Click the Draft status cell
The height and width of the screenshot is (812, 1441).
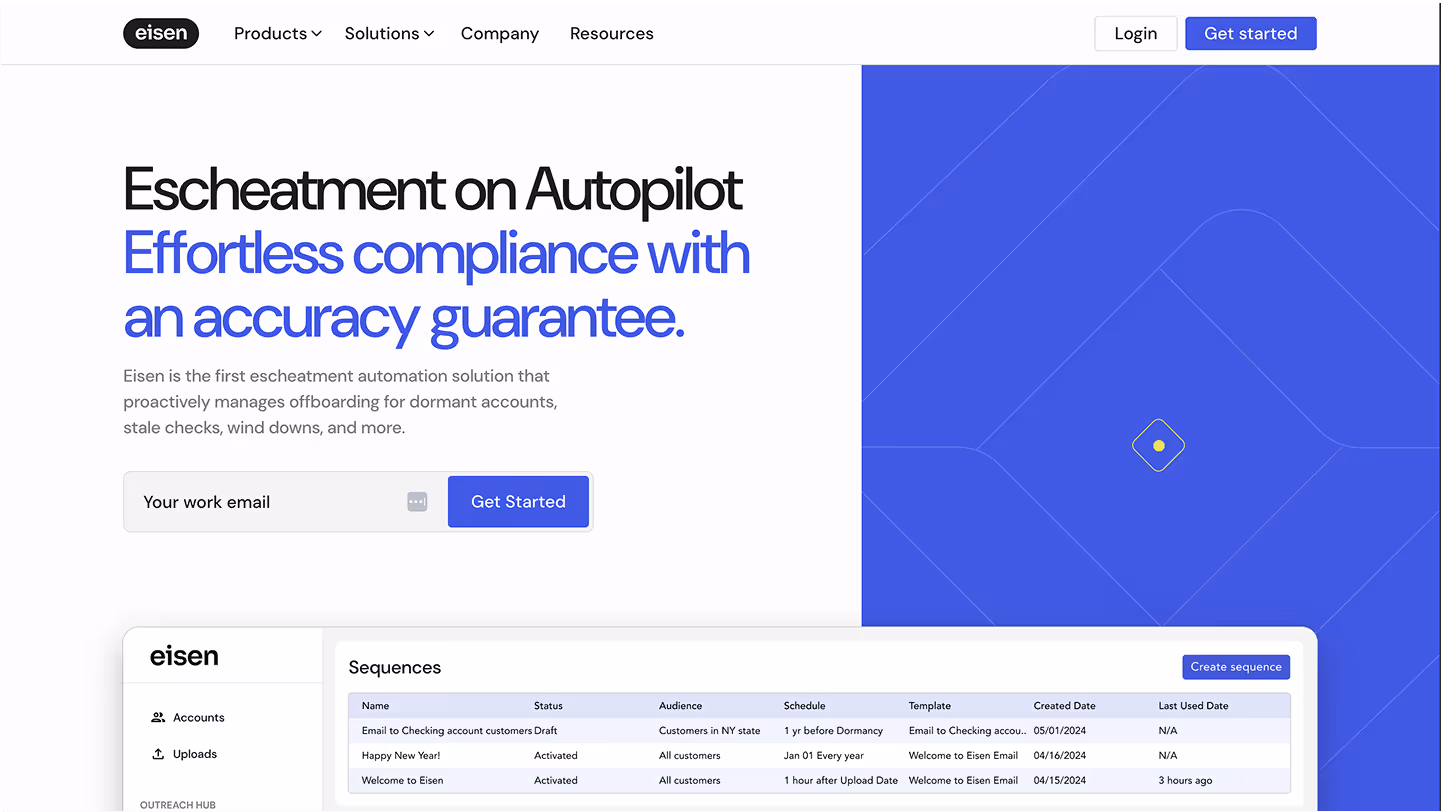[546, 731]
